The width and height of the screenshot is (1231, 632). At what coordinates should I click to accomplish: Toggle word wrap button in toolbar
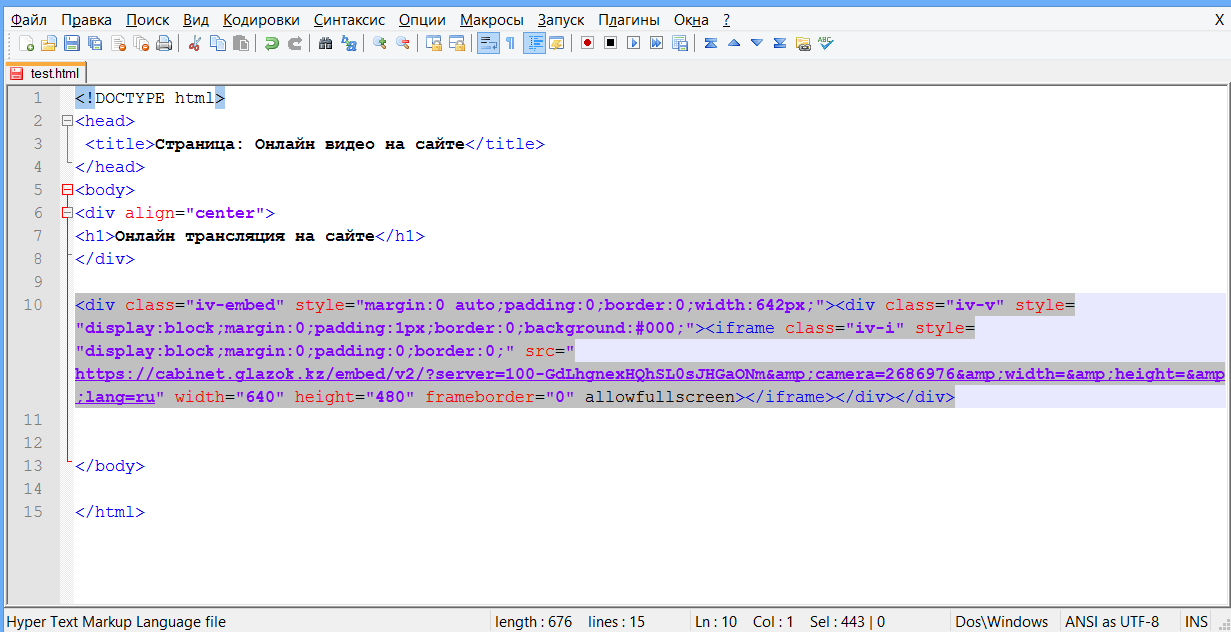pos(488,43)
